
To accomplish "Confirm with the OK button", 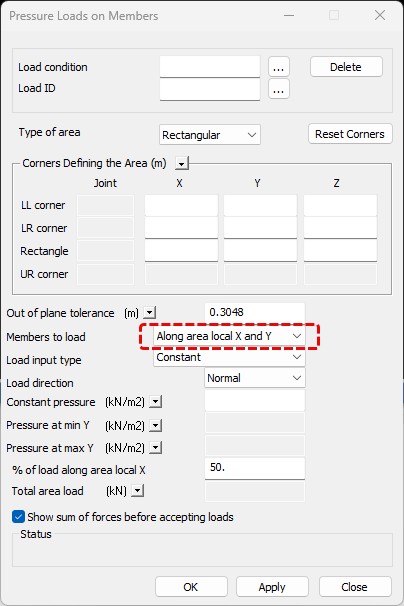I will click(191, 587).
